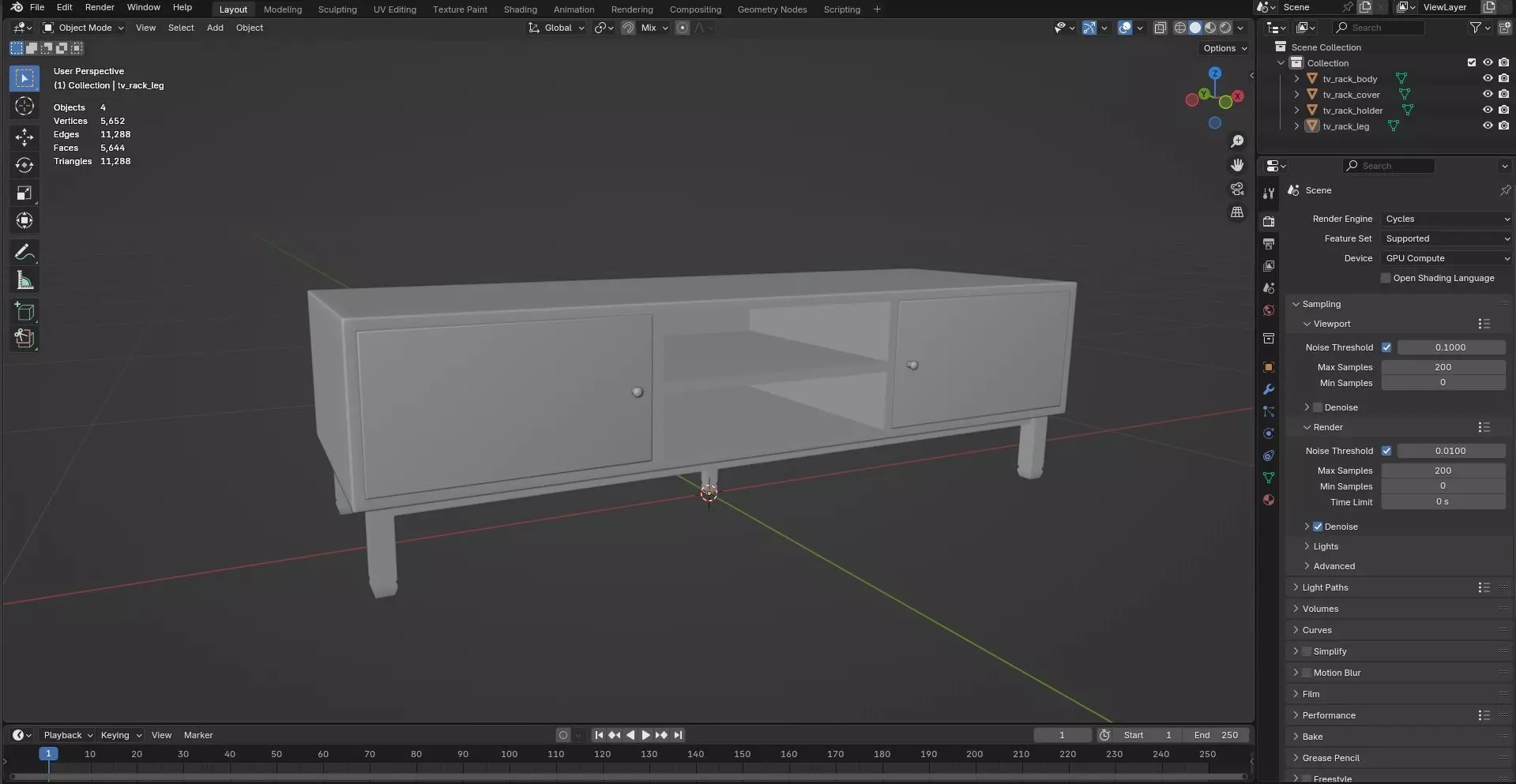Hide tv_rack_holder in viewport
This screenshot has width=1516, height=784.
tap(1488, 110)
